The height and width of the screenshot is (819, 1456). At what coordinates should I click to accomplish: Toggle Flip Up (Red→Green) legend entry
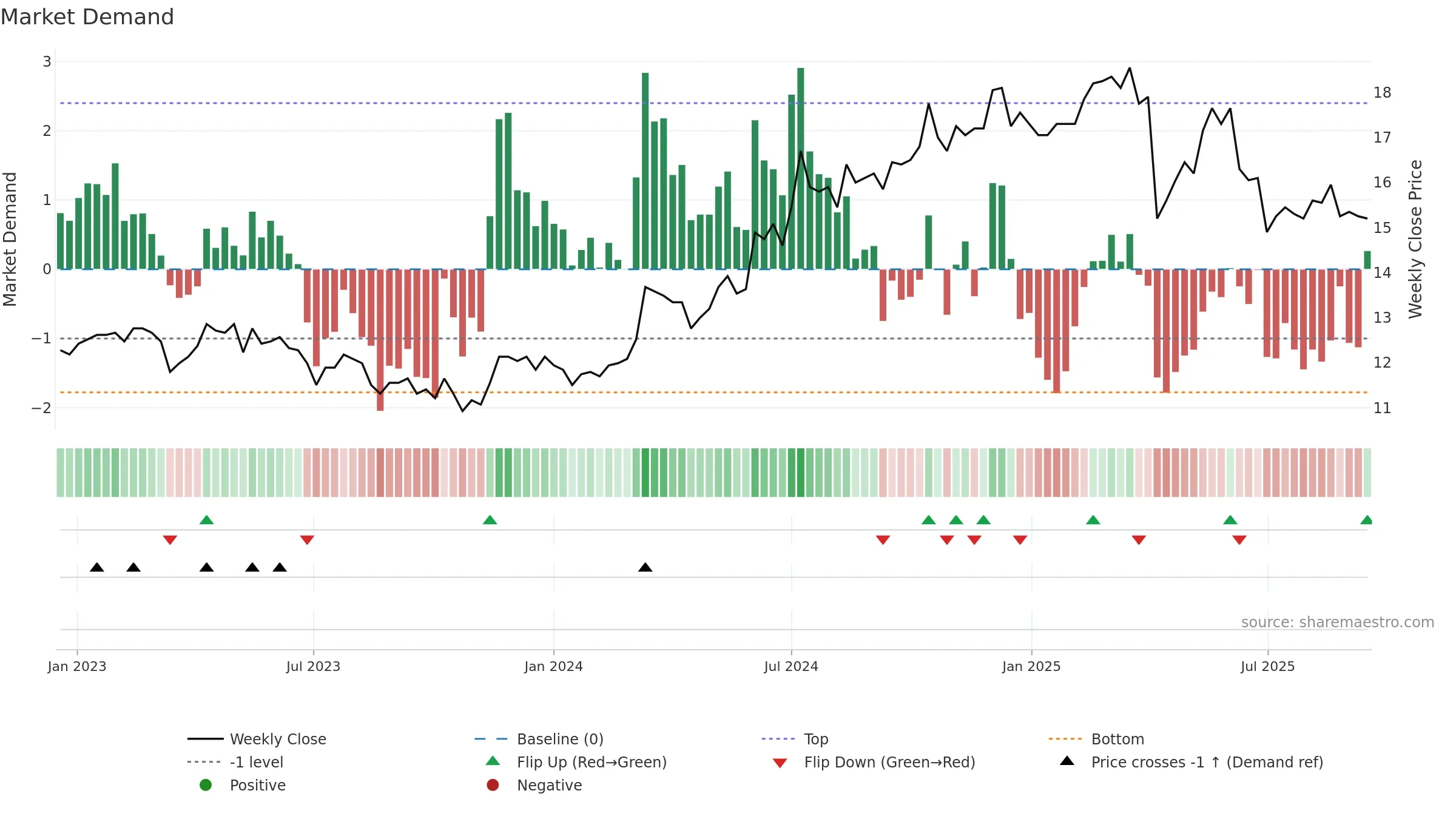click(576, 762)
